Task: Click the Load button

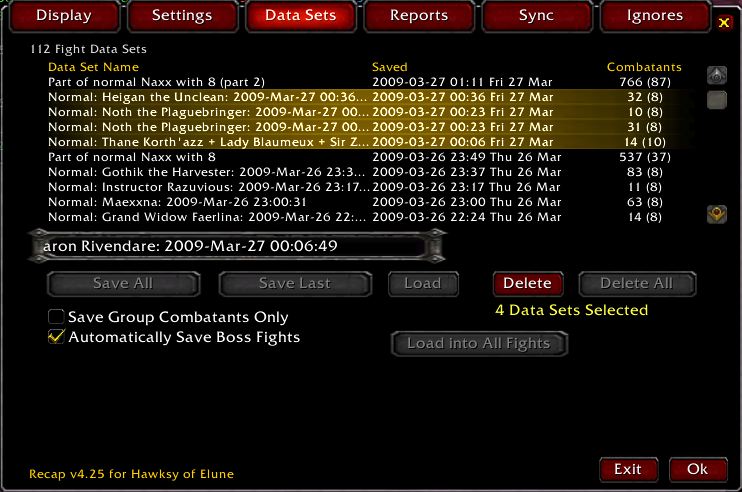Action: pyautogui.click(x=423, y=283)
